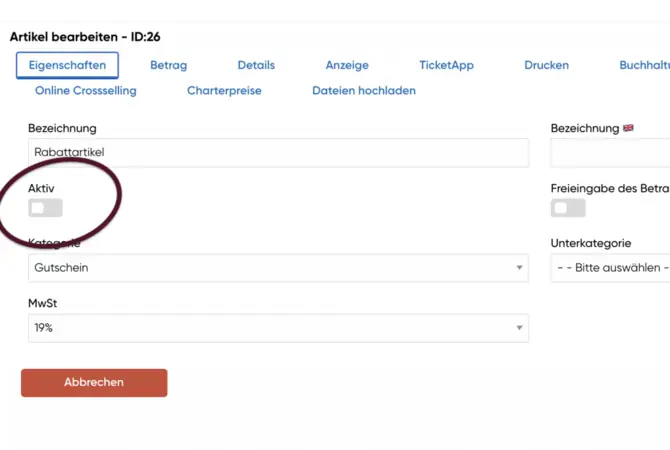Open the Eigenschaften tab

[68, 65]
